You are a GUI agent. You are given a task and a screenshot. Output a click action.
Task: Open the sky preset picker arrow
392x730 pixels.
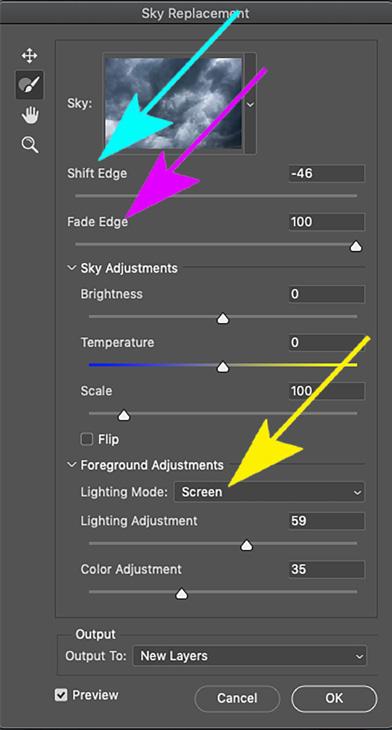click(x=250, y=104)
